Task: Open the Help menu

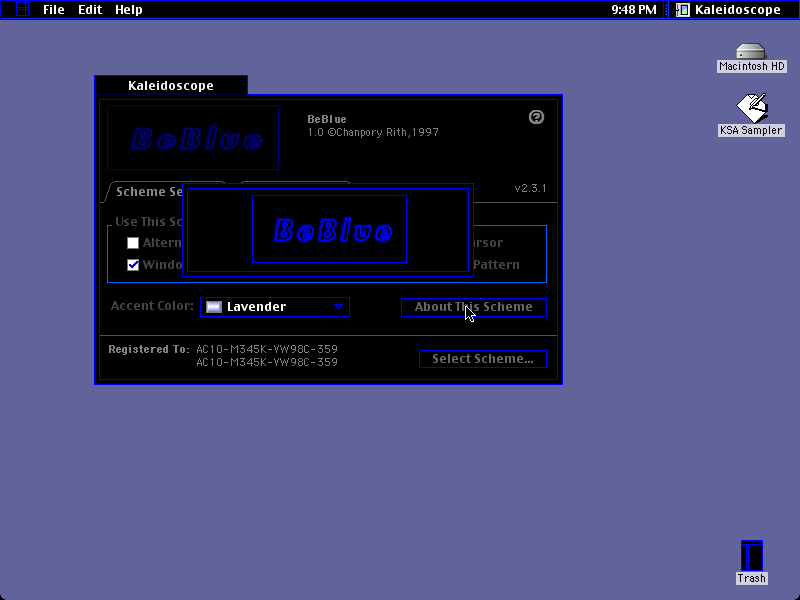Action: pos(129,10)
